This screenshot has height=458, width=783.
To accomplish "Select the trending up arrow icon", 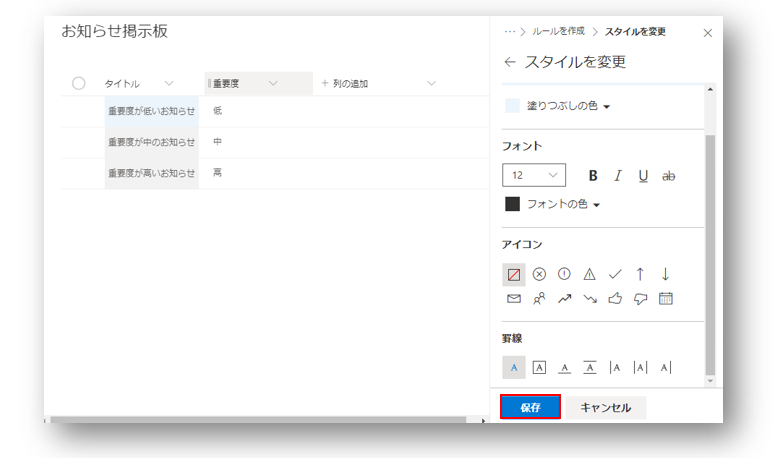I will (x=565, y=298).
